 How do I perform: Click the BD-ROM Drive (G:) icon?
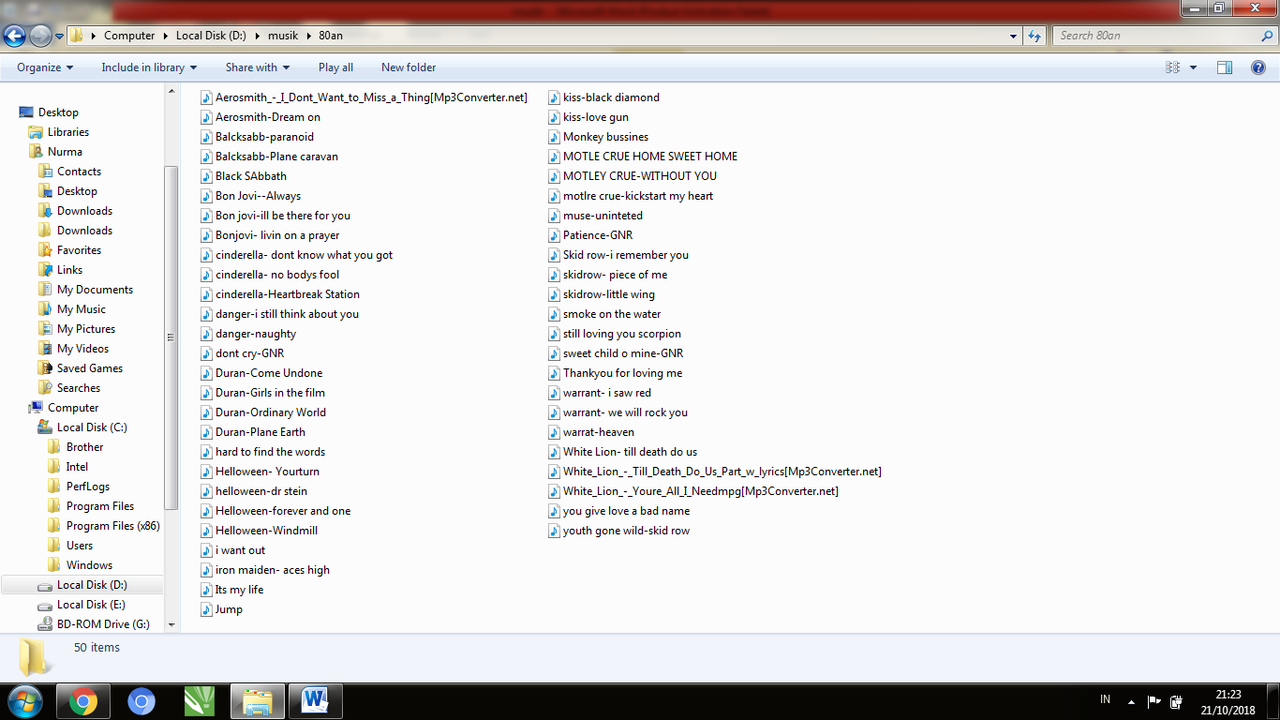[x=45, y=624]
